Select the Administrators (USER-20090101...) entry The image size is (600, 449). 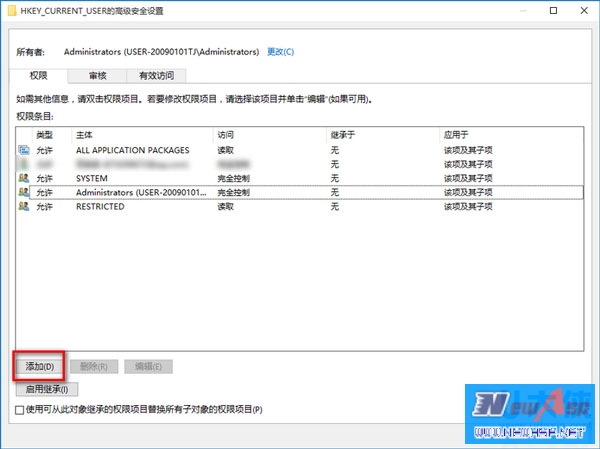coord(300,193)
